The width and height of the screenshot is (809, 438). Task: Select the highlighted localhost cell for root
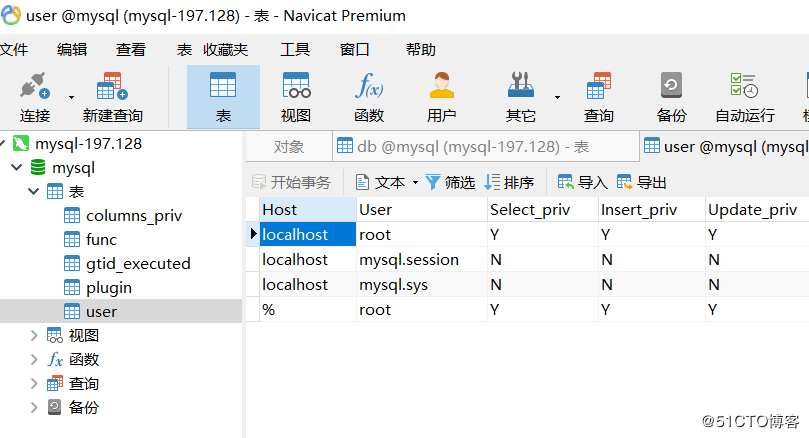click(x=308, y=235)
